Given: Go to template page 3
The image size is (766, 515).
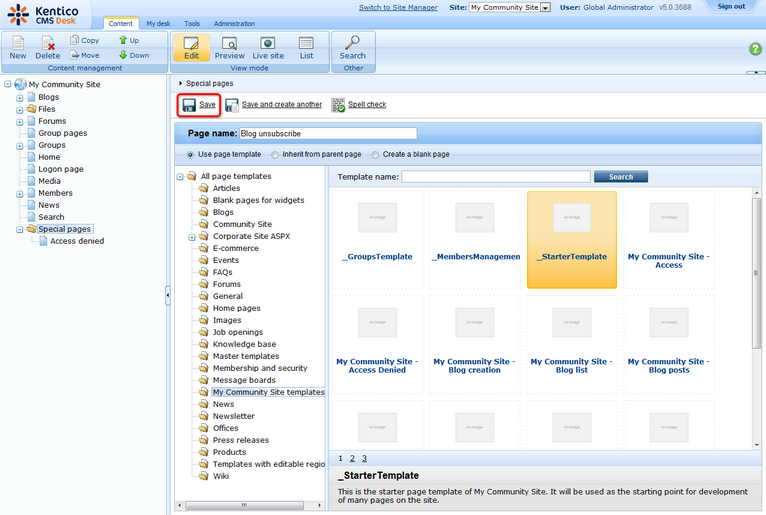Looking at the screenshot, I should pos(364,458).
